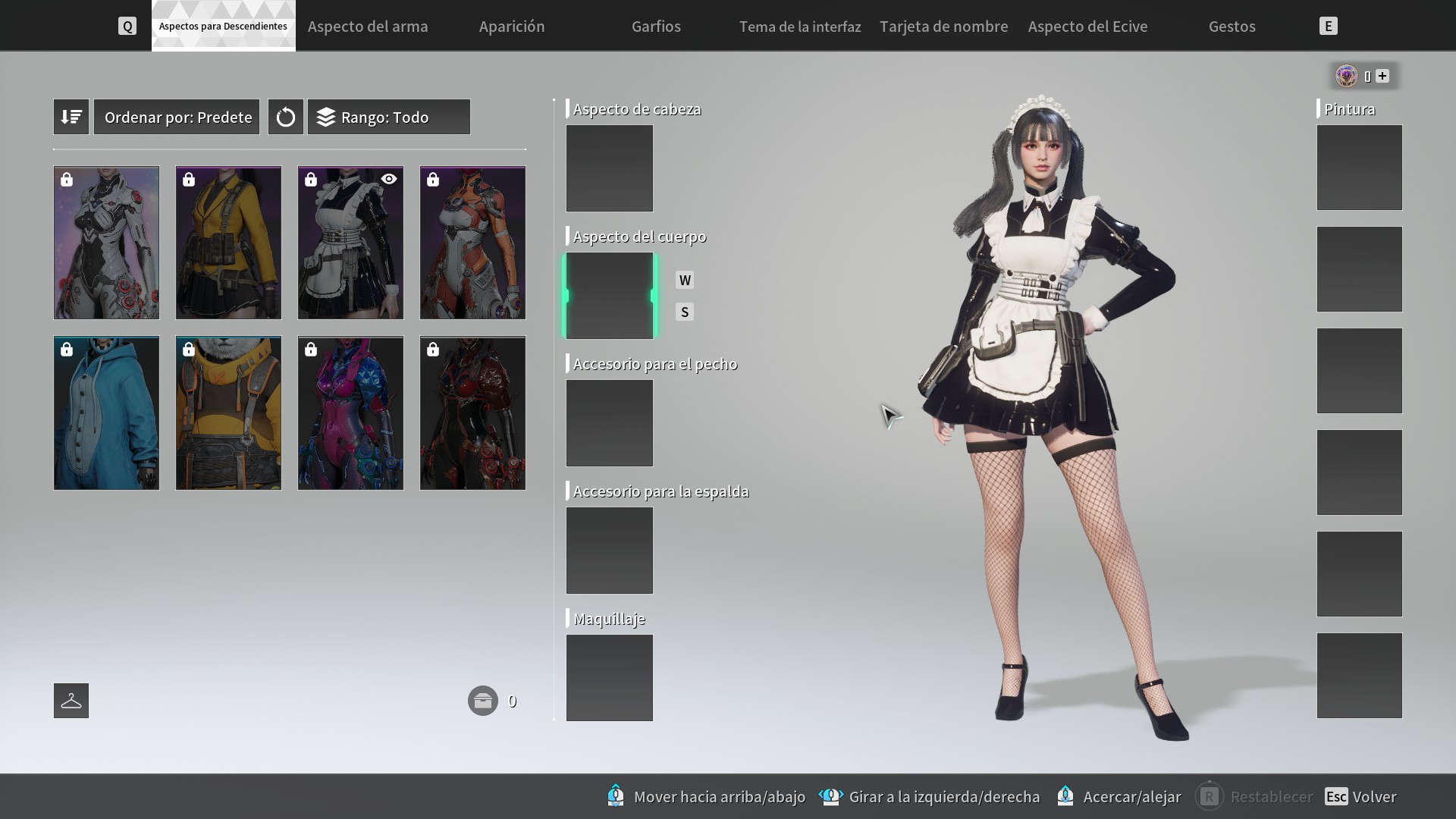Click the S key slot-down icon

point(685,312)
